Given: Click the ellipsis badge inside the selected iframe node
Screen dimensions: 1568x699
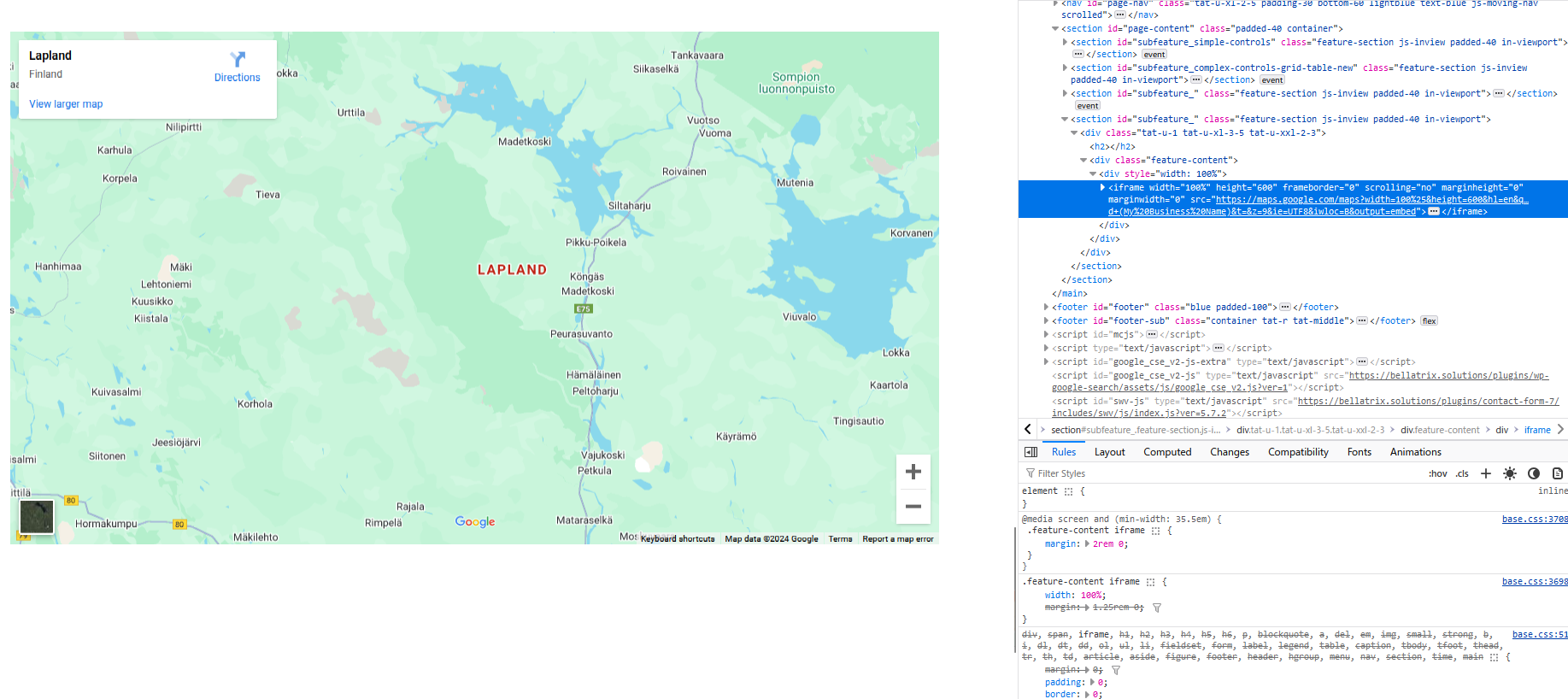Looking at the screenshot, I should coord(1434,212).
